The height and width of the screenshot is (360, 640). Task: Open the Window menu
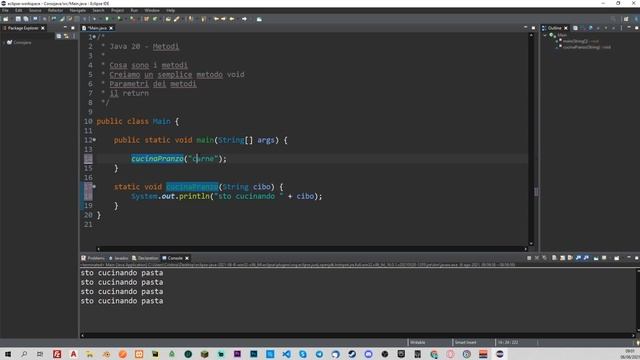tap(152, 10)
